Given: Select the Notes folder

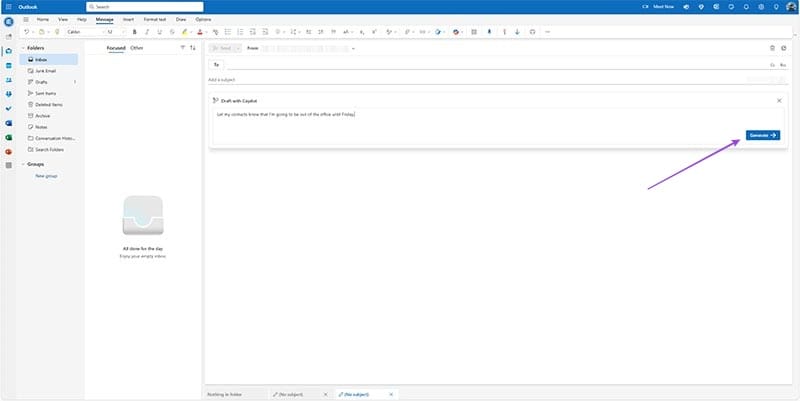Looking at the screenshot, I should pos(48,127).
